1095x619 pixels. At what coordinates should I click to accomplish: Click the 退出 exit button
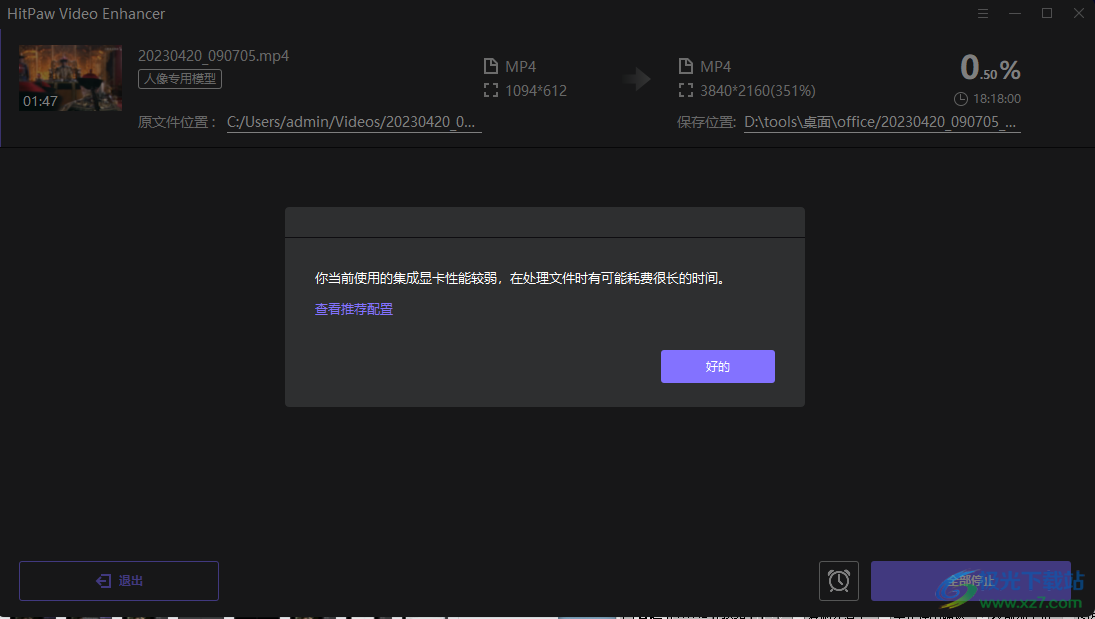click(119, 581)
